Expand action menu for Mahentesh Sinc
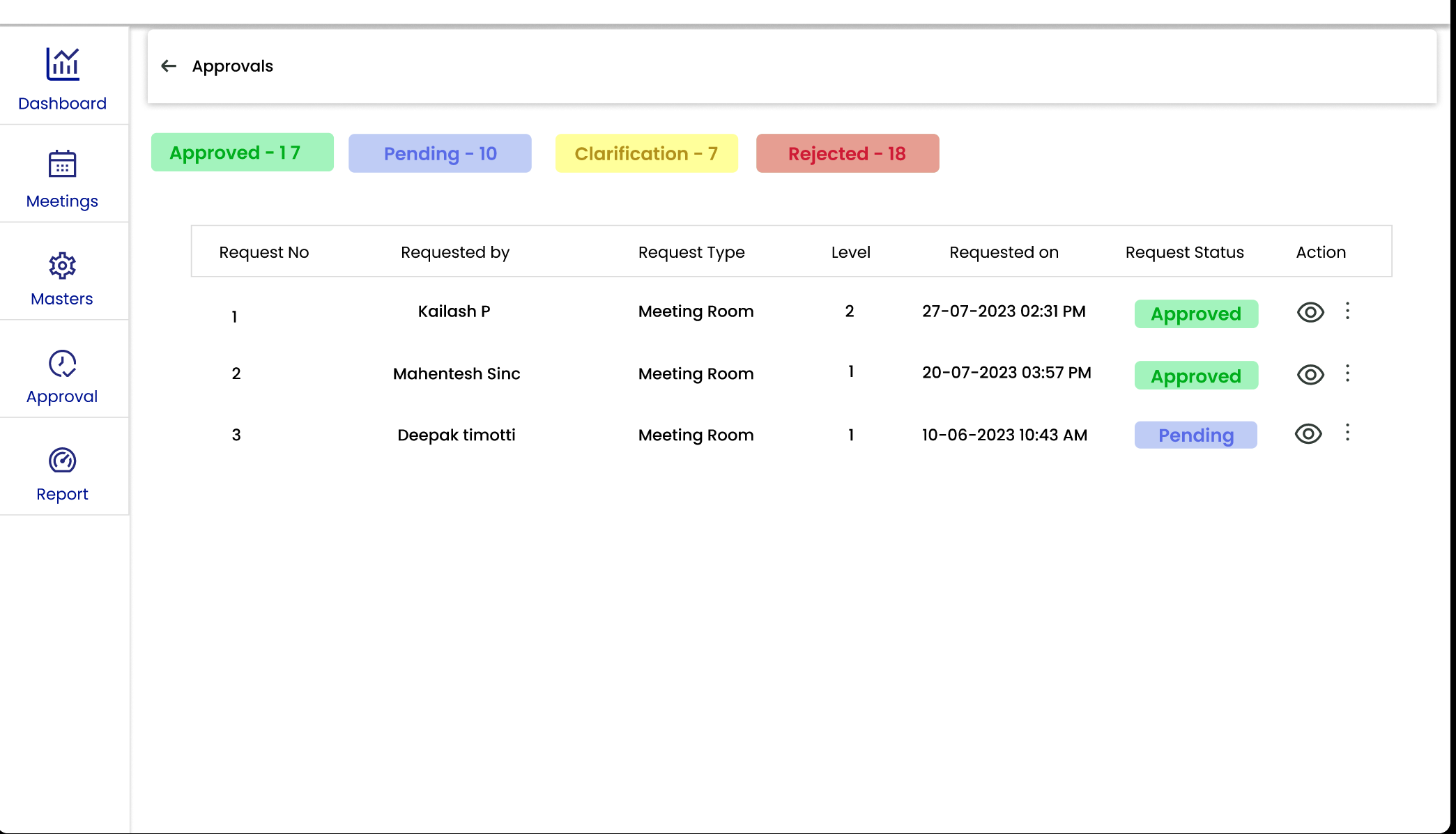The height and width of the screenshot is (834, 1456). pyautogui.click(x=1347, y=373)
